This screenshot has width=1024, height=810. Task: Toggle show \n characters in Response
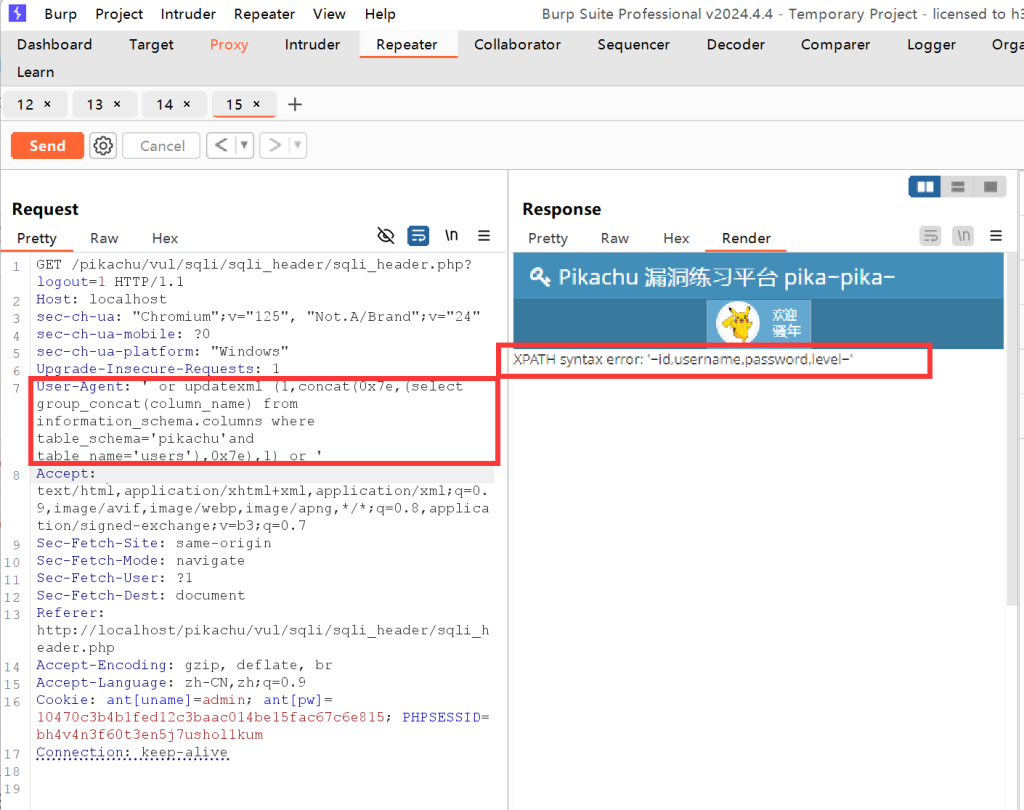click(963, 236)
